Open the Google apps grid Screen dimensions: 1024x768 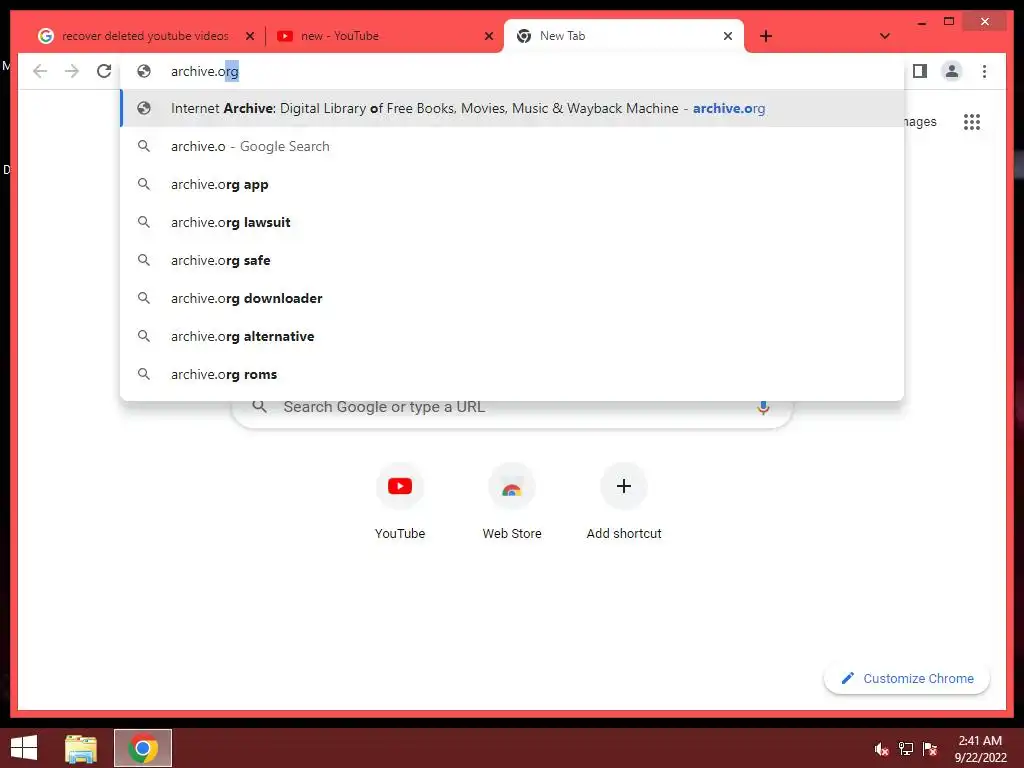coord(972,122)
